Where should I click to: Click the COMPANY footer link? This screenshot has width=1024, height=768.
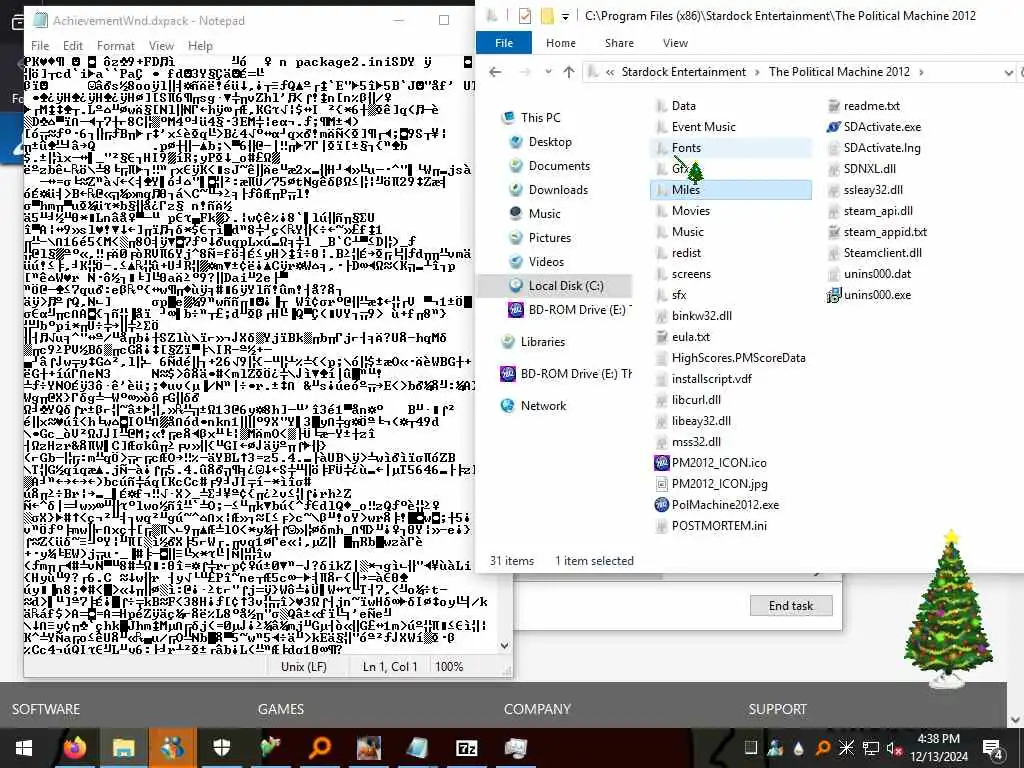click(x=537, y=709)
